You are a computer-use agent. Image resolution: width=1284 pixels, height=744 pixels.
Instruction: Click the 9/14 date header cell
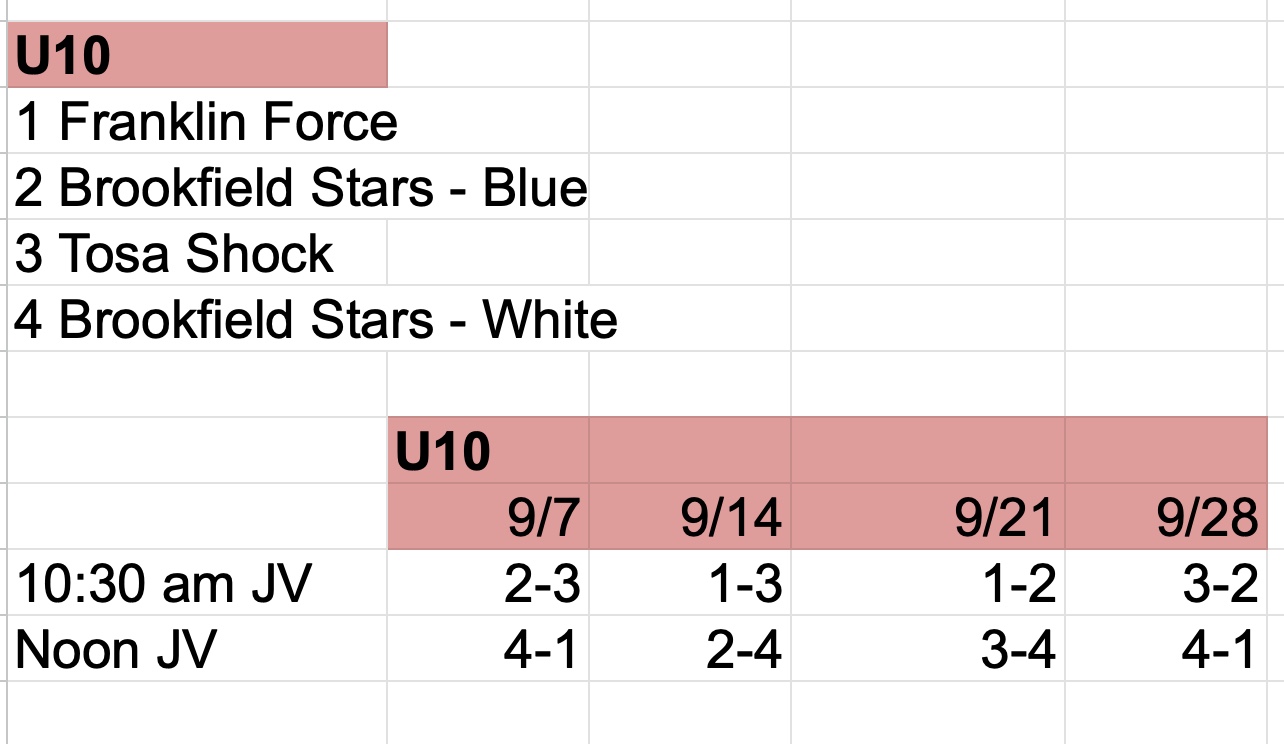(690, 517)
